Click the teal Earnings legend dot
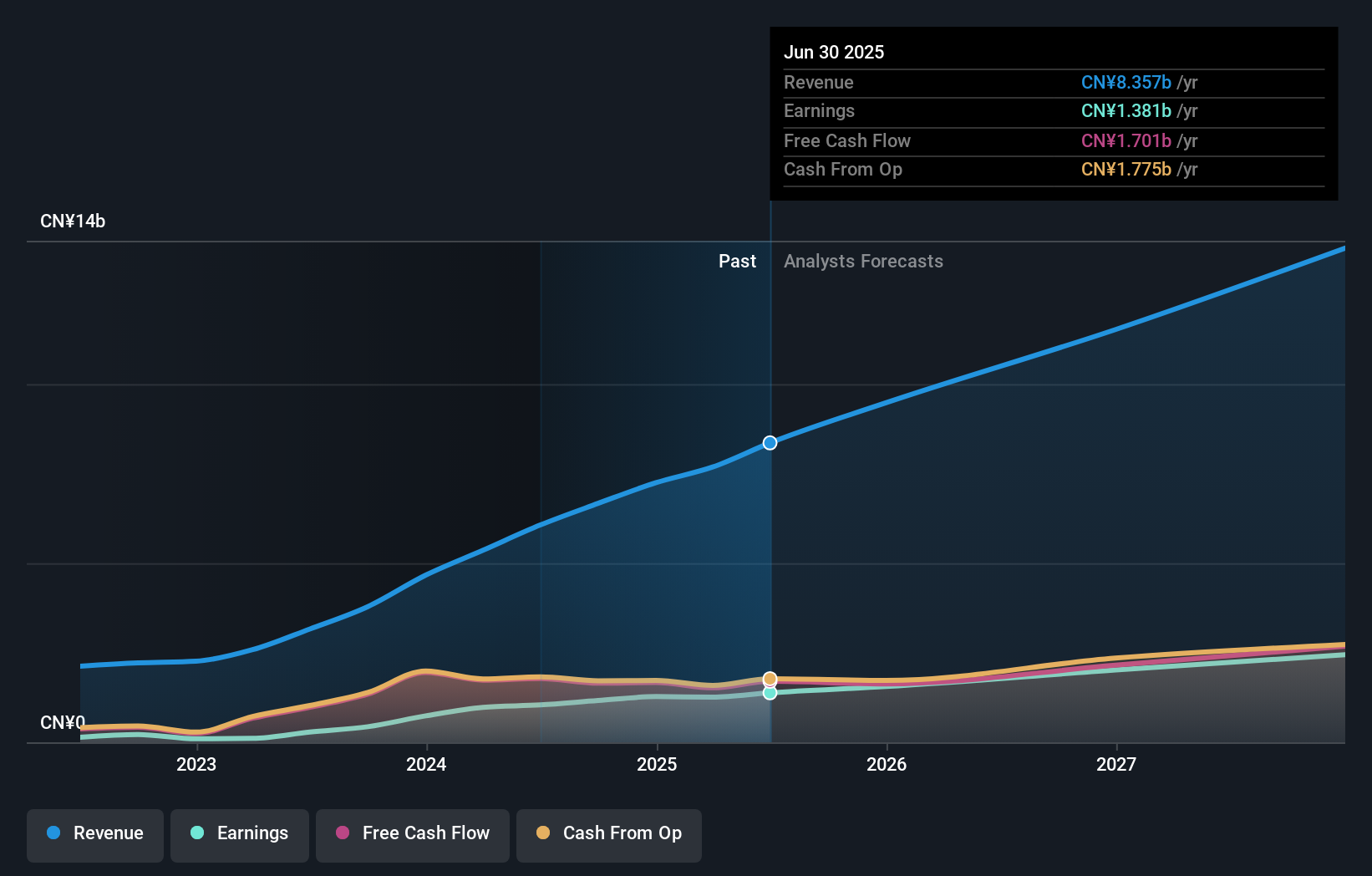Image resolution: width=1372 pixels, height=876 pixels. 195,833
